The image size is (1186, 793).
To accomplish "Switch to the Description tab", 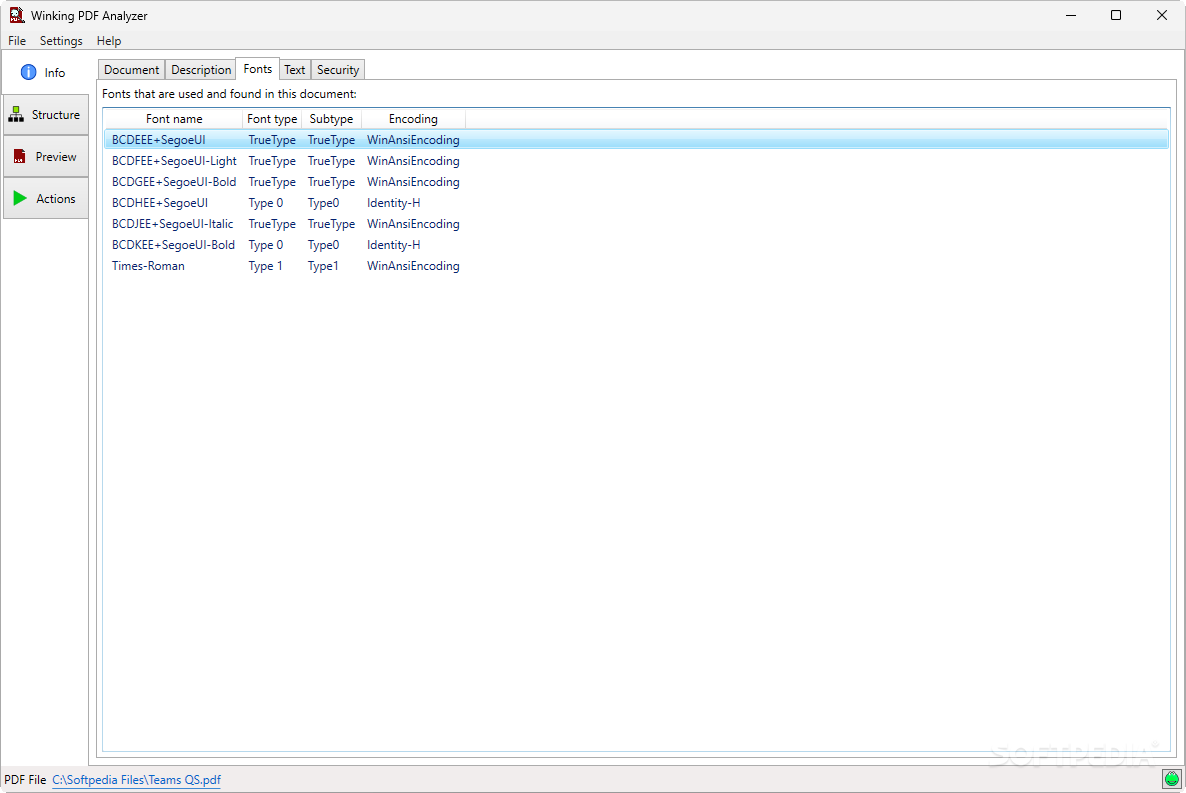I will pos(201,70).
